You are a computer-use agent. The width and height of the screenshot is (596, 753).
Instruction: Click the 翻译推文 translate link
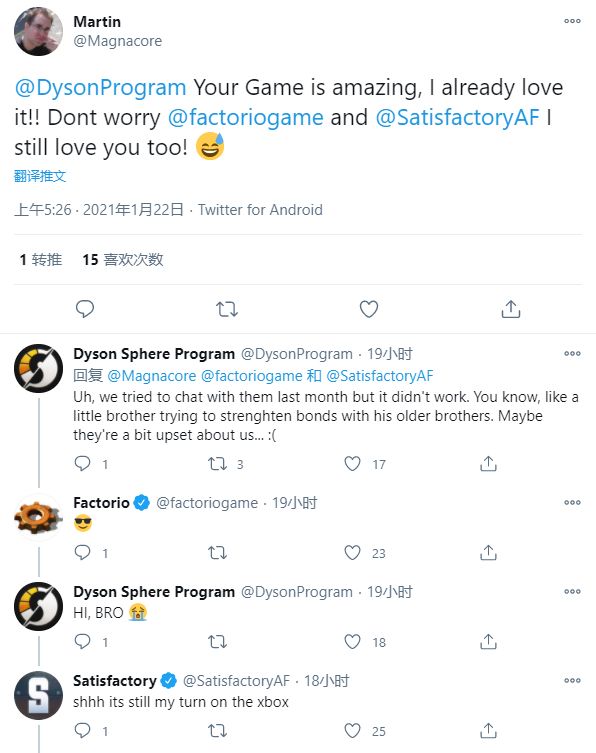click(40, 176)
